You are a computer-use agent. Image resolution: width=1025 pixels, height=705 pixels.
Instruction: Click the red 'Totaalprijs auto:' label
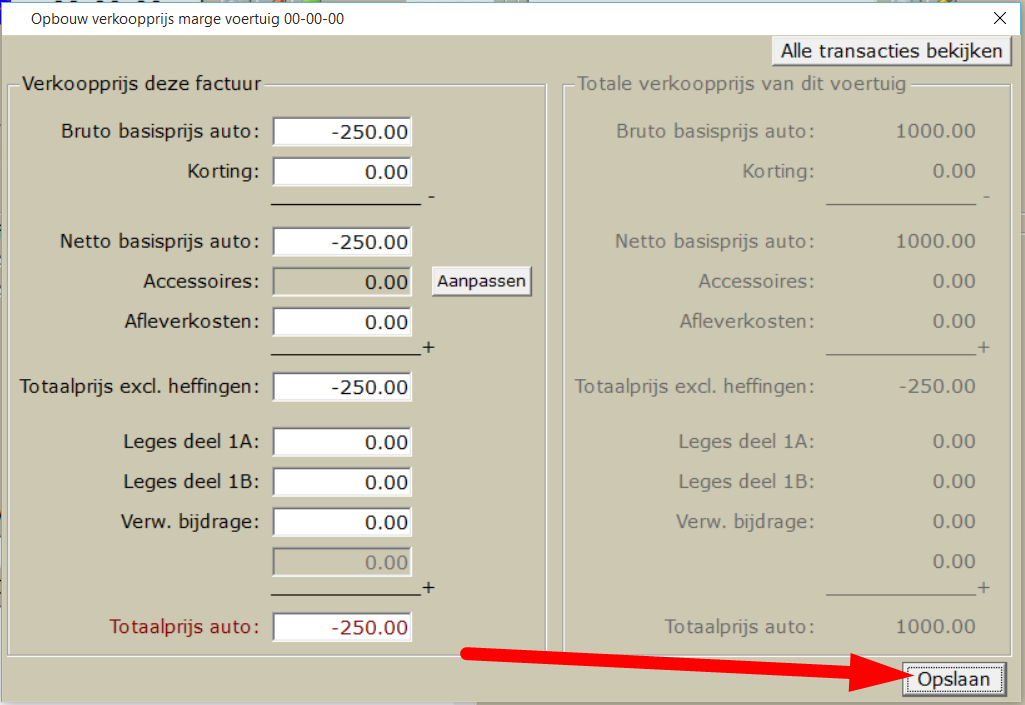(184, 627)
